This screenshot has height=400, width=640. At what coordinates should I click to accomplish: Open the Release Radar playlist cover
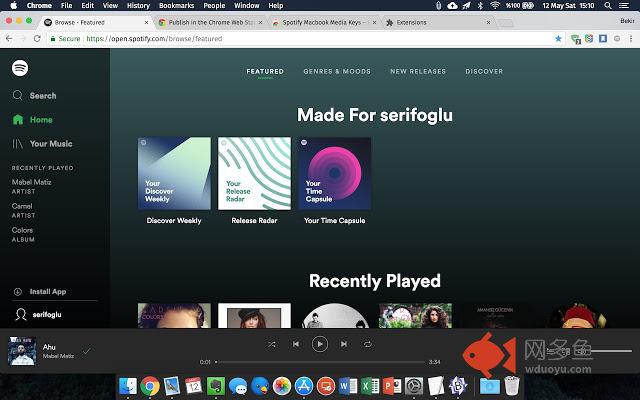pyautogui.click(x=254, y=173)
